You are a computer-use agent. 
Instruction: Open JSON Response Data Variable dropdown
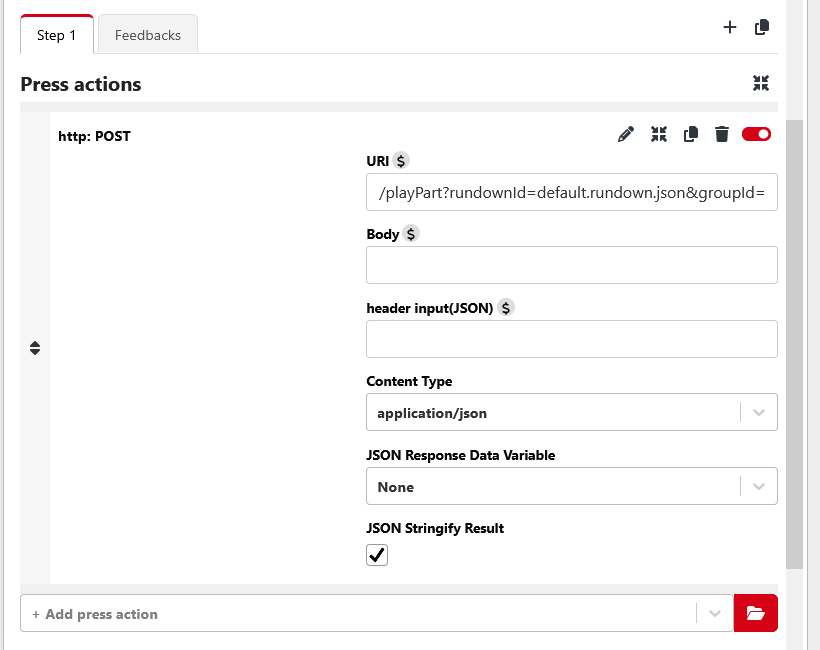click(x=572, y=486)
